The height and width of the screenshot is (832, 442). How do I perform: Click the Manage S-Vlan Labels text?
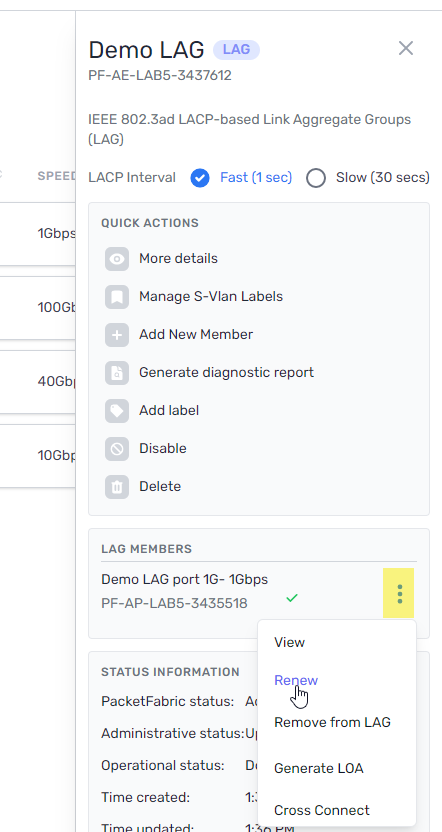[x=211, y=296]
